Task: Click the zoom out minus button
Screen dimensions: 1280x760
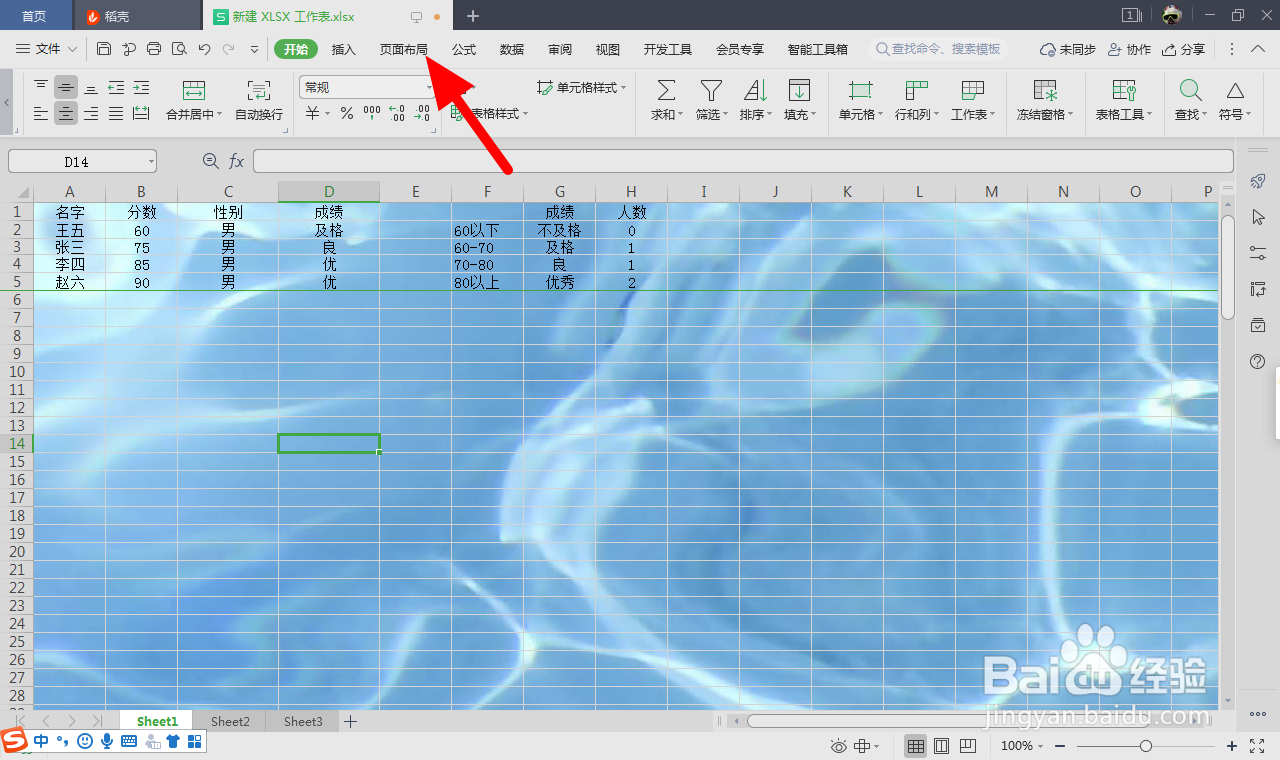Action: pyautogui.click(x=1059, y=746)
